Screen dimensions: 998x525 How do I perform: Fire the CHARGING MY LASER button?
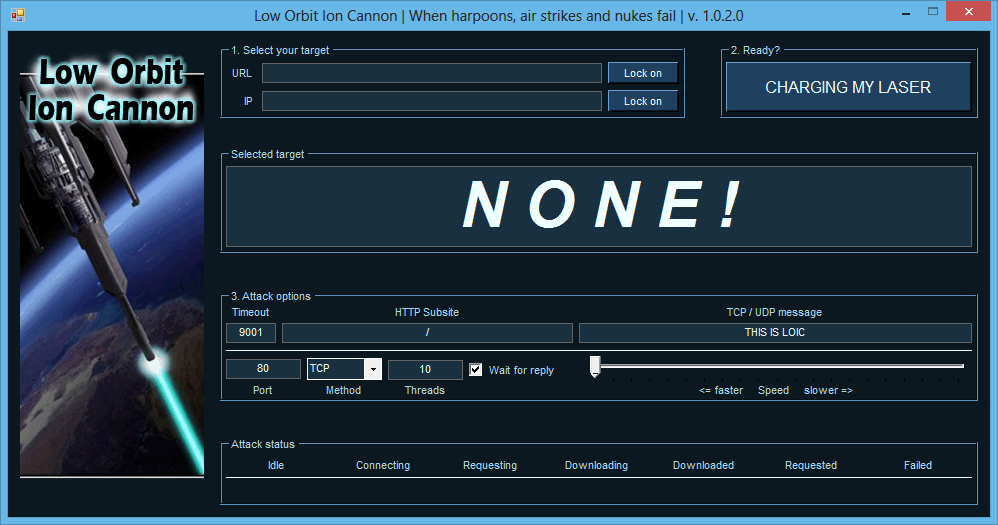click(x=848, y=87)
